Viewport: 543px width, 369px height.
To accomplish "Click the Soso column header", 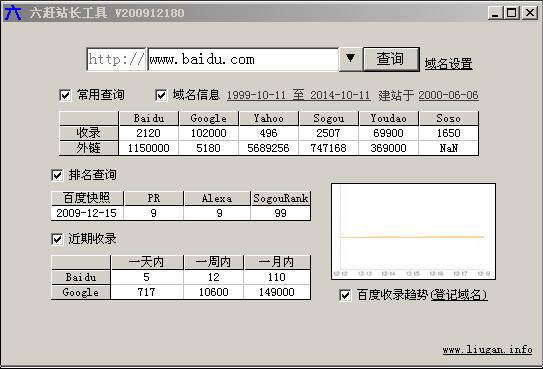I will click(448, 118).
